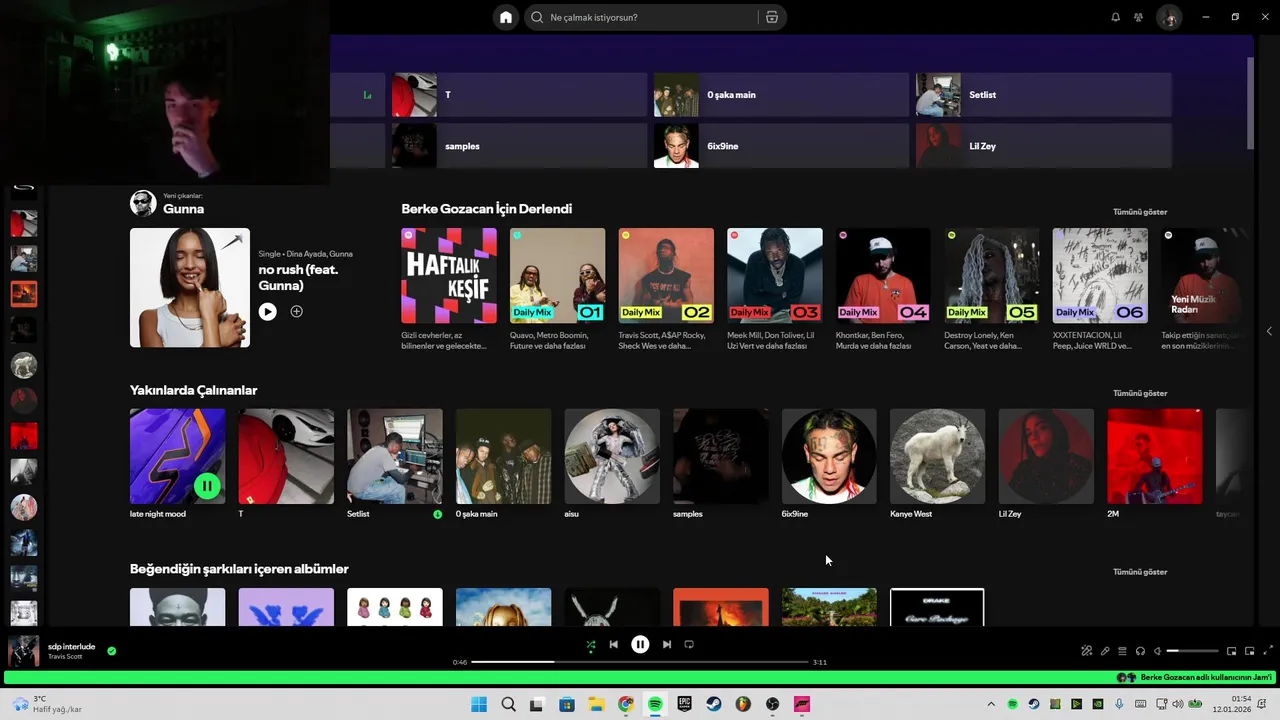The width and height of the screenshot is (1280, 720).
Task: Open the Lil Zey shortcut tile
Action: 1043,146
